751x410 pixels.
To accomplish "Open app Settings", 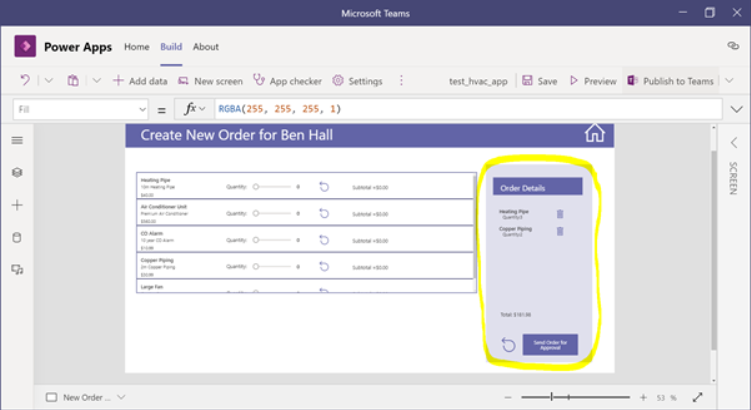I will (x=357, y=81).
